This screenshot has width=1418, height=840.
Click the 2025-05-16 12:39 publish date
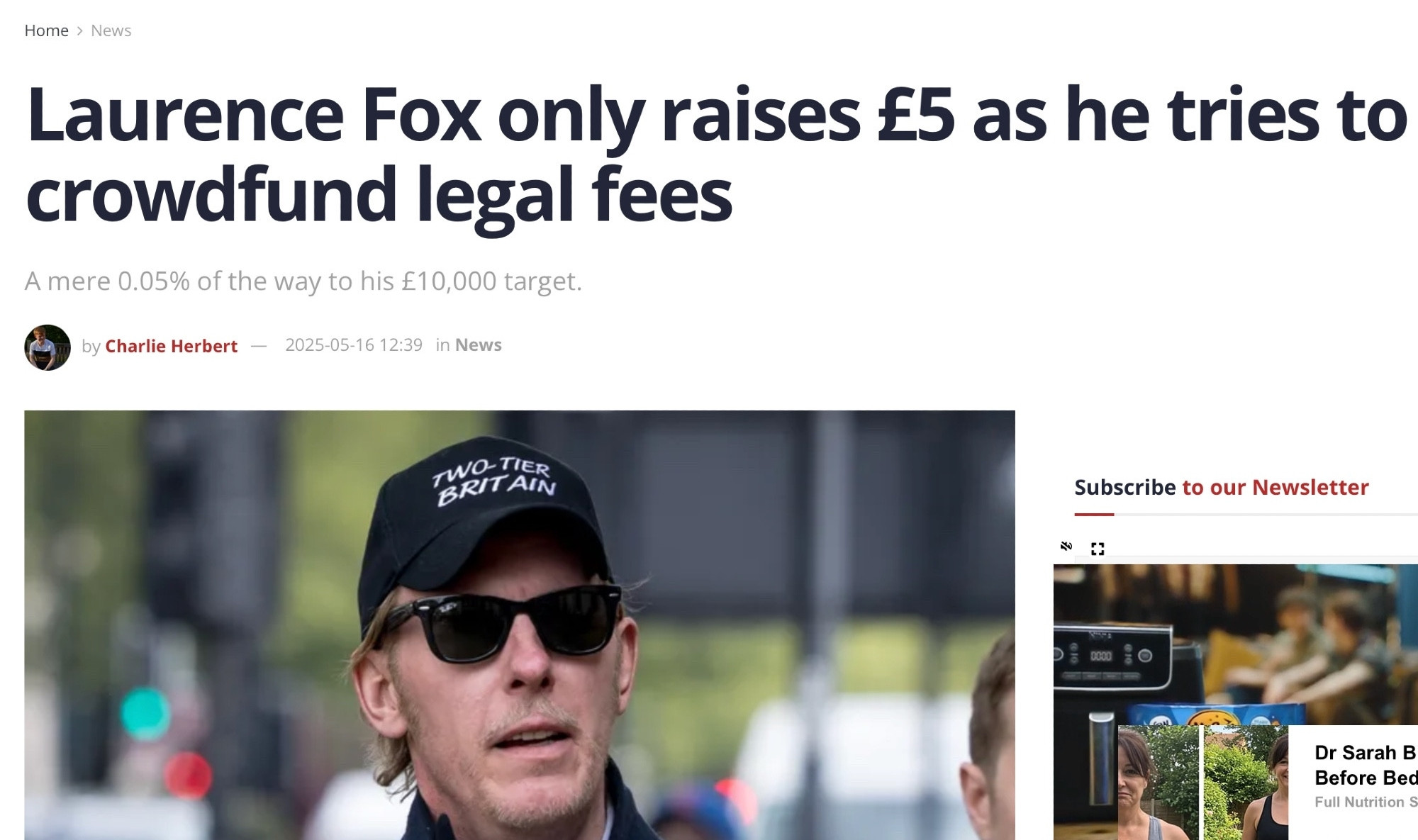(x=354, y=345)
